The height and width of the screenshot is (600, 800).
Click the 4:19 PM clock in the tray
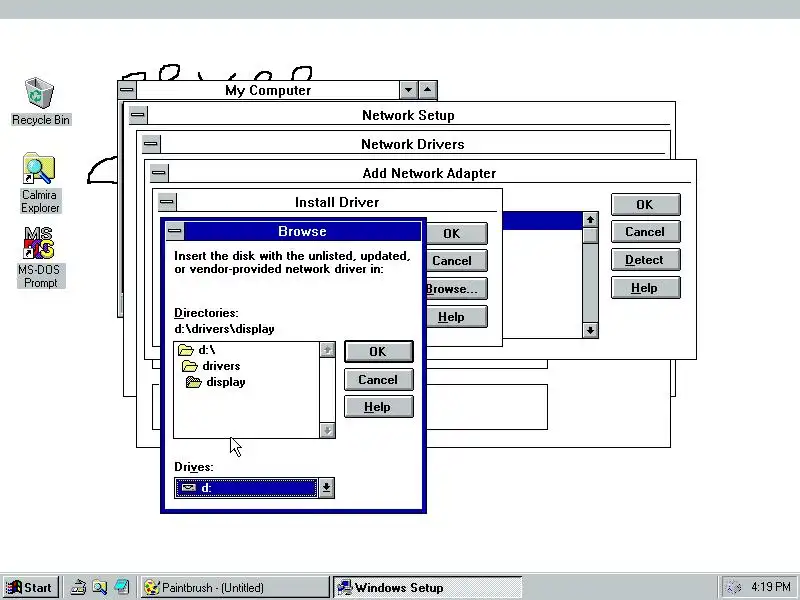(x=771, y=587)
